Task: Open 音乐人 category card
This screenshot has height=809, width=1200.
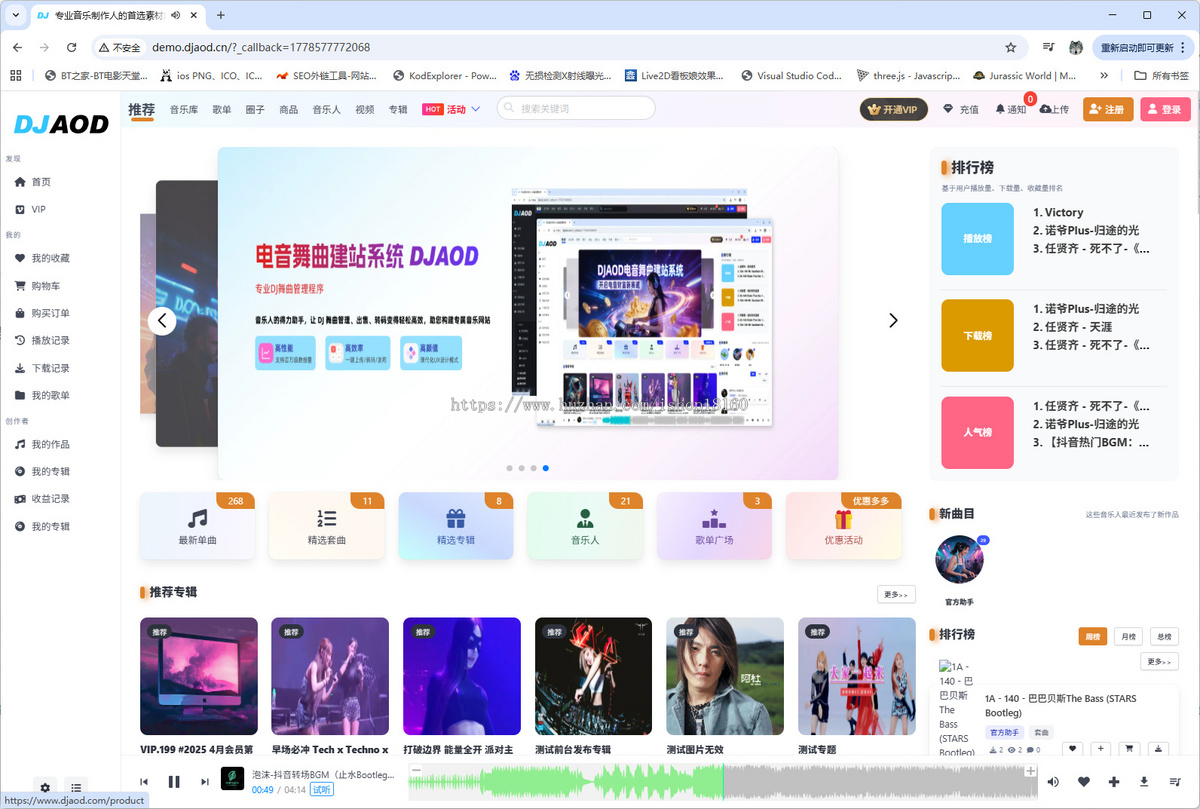Action: point(585,526)
